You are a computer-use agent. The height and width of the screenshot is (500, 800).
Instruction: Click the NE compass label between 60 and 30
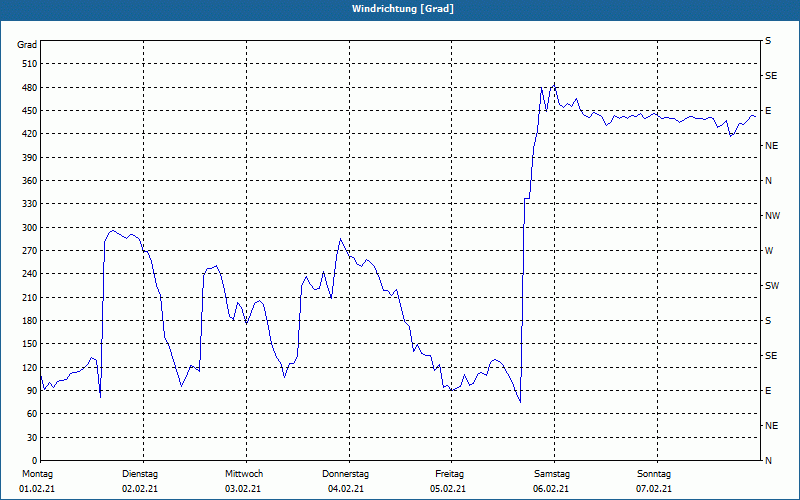point(771,426)
